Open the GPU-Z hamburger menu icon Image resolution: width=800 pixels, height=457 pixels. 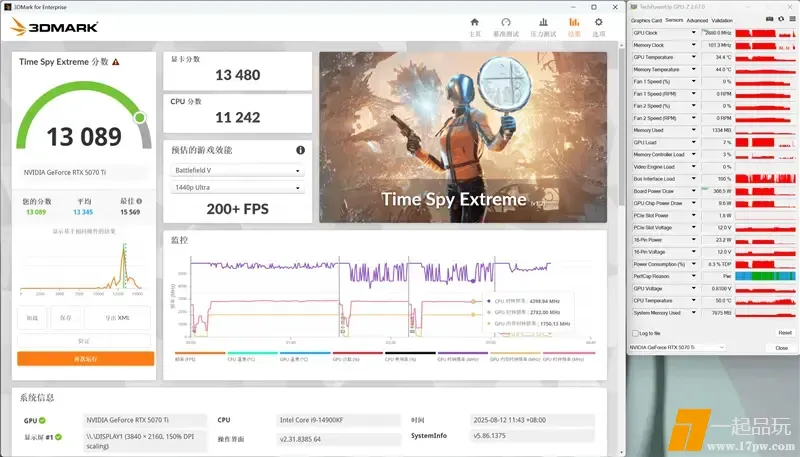[792, 19]
